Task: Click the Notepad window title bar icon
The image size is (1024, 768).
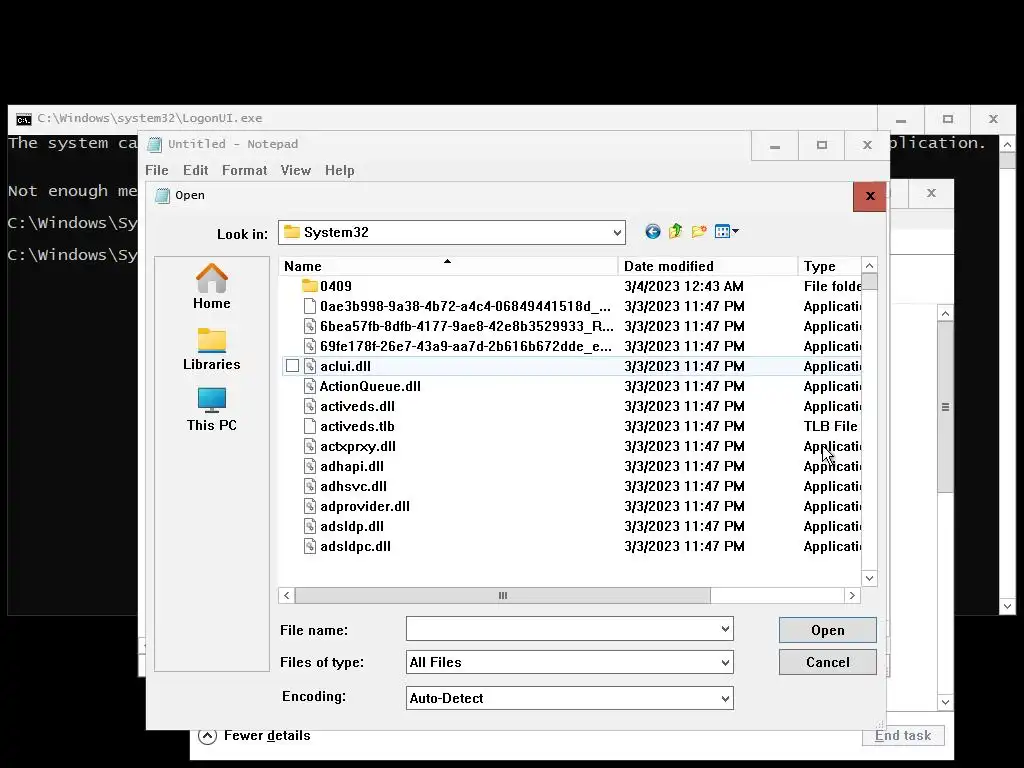Action: [x=155, y=144]
